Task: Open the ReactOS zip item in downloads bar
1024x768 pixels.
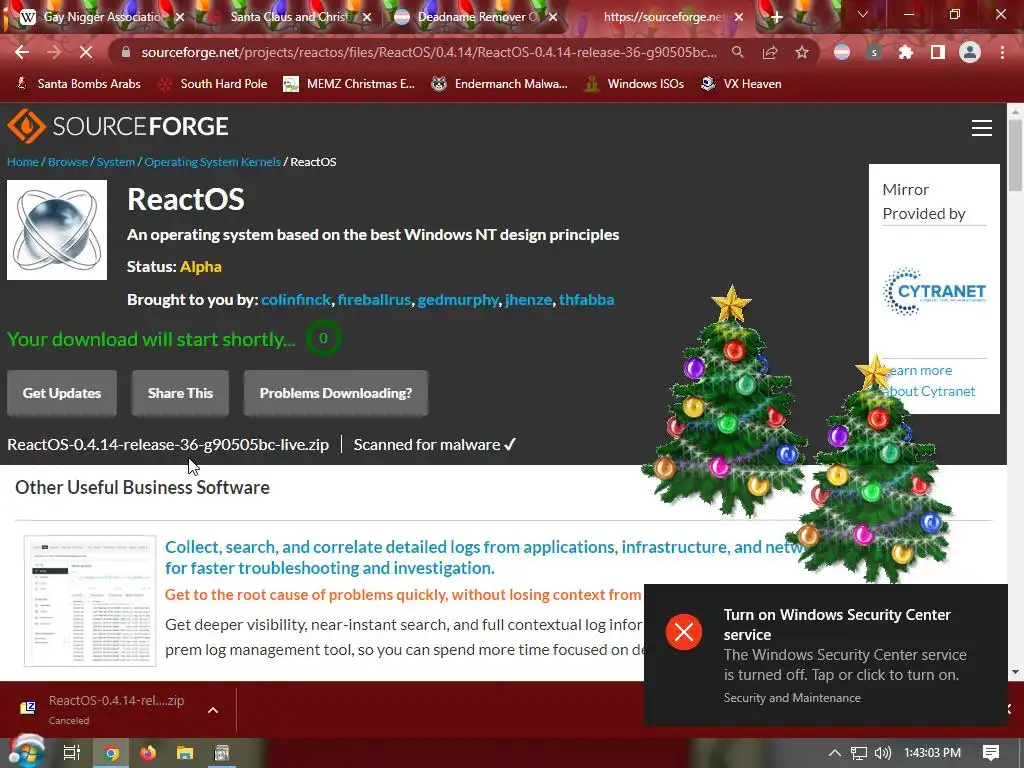Action: coord(104,709)
